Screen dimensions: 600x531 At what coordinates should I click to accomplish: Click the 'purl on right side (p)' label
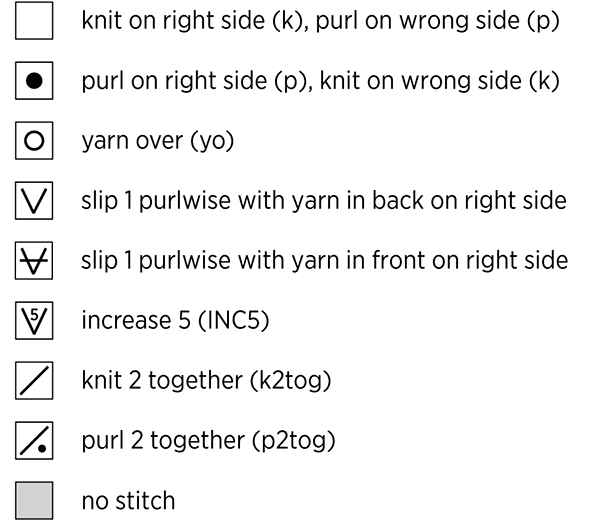point(195,81)
